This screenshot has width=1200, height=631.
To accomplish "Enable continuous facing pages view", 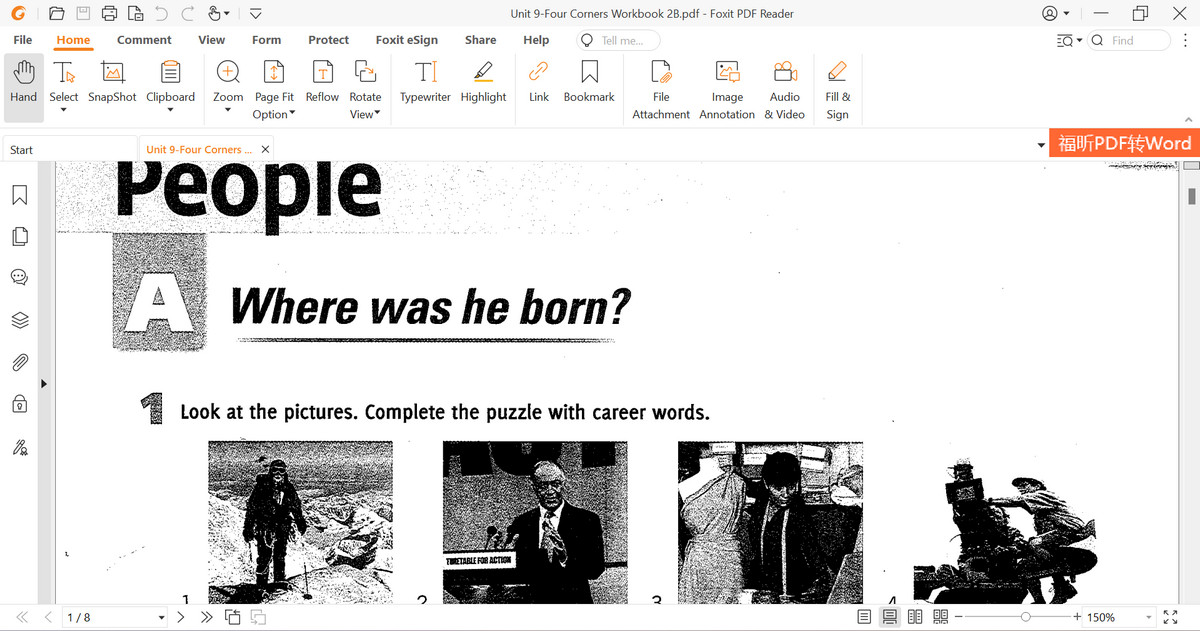I will pyautogui.click(x=941, y=617).
